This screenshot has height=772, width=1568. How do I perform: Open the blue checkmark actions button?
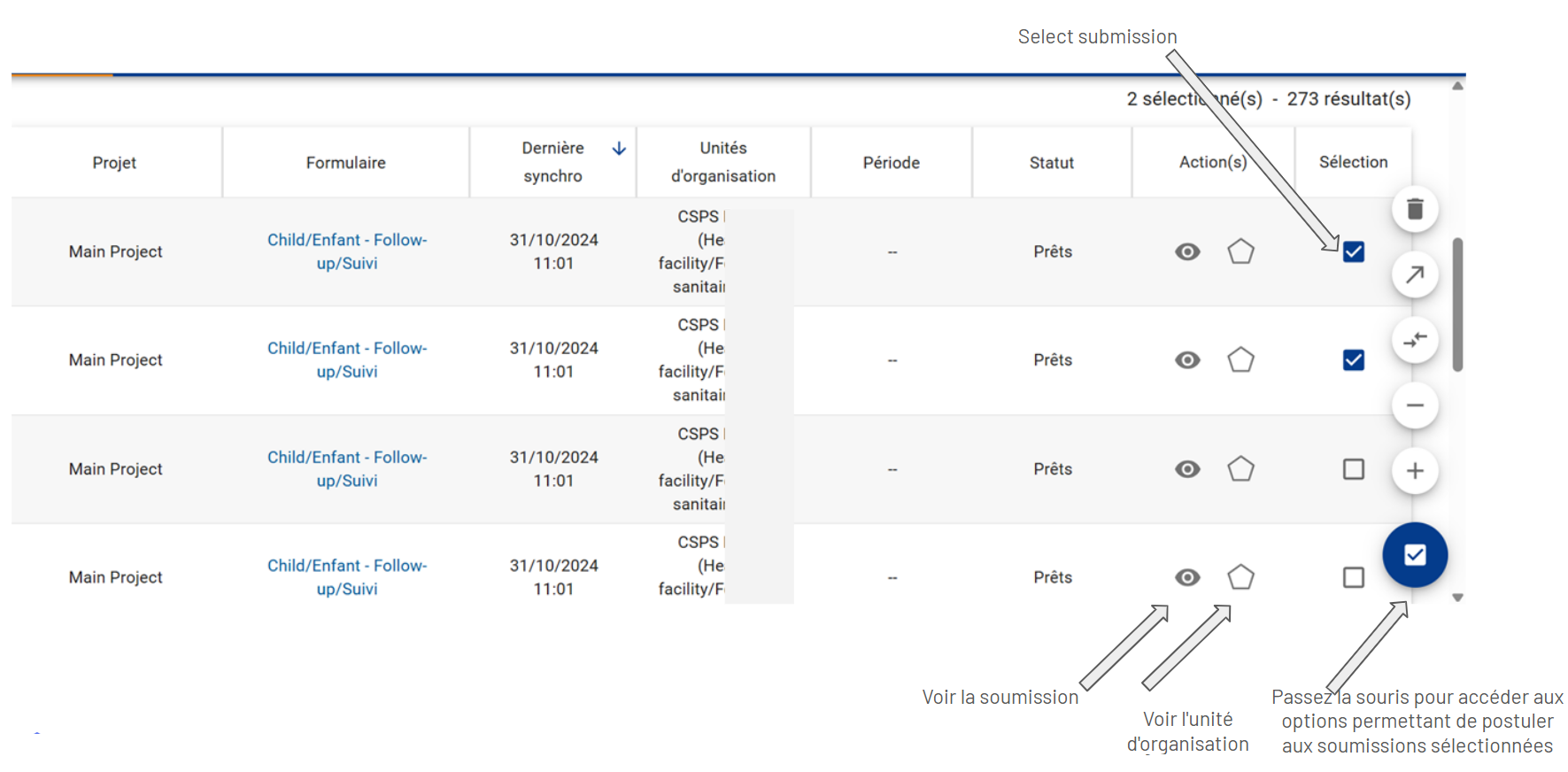pos(1415,555)
